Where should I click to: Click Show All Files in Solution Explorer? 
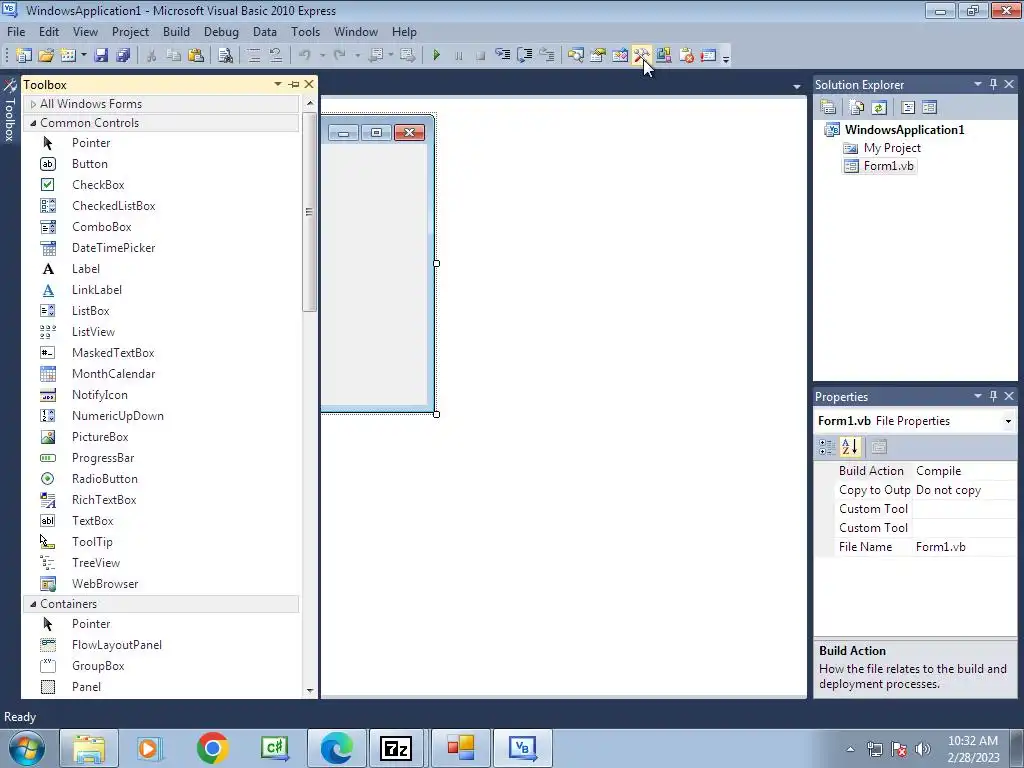[x=857, y=107]
